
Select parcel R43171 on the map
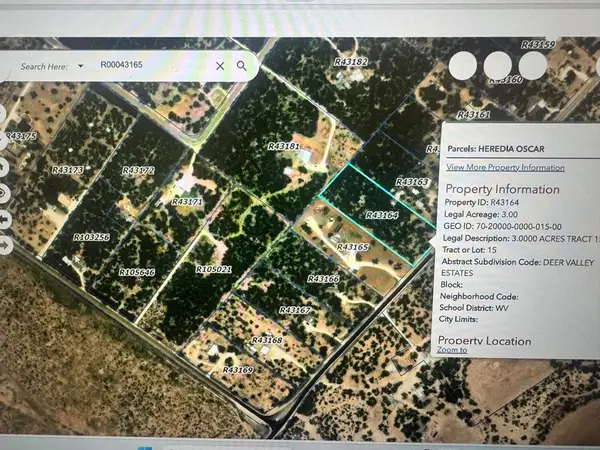[187, 202]
